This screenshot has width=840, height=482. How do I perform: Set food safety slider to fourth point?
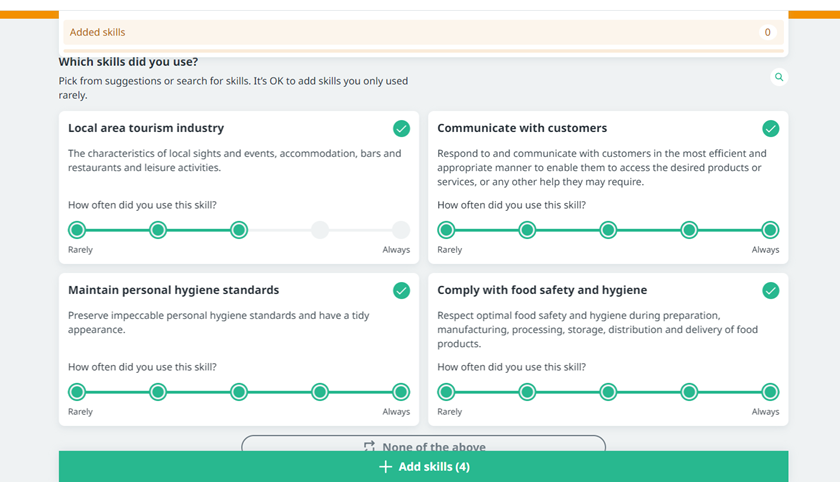pos(689,392)
